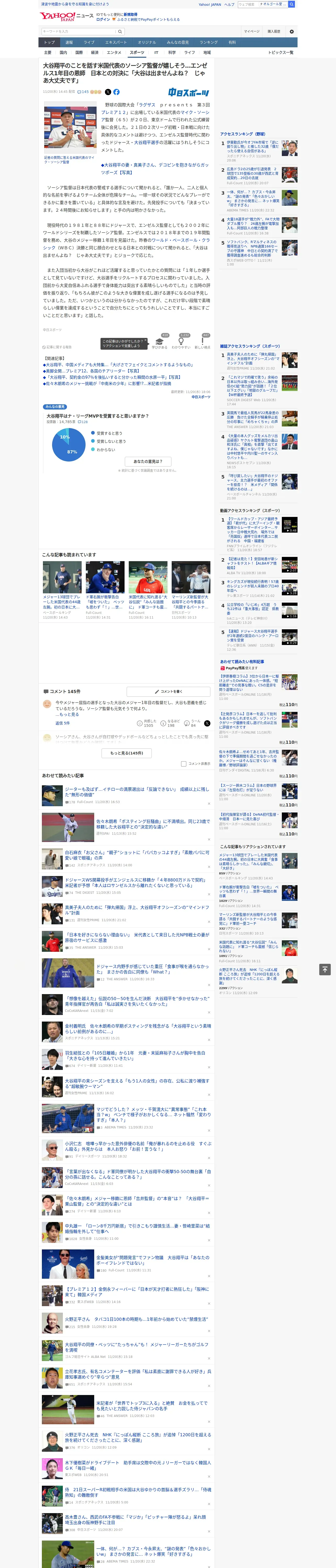Click the search magnifier in the header
Viewport: 336px width, 1568px height.
(x=292, y=4)
